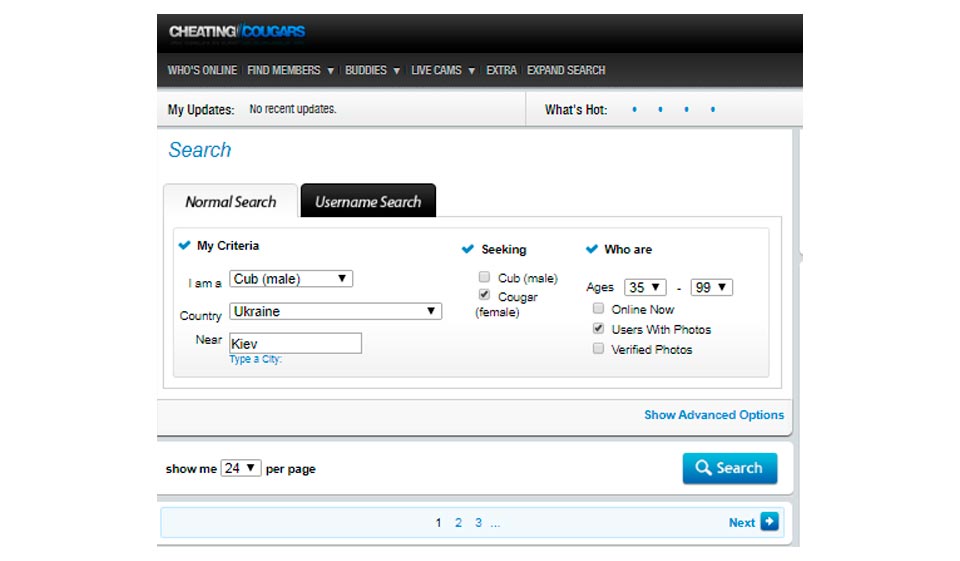Screen dimensions: 960x561
Task: Expand the minimum age dropdown set to 35
Action: click(646, 287)
